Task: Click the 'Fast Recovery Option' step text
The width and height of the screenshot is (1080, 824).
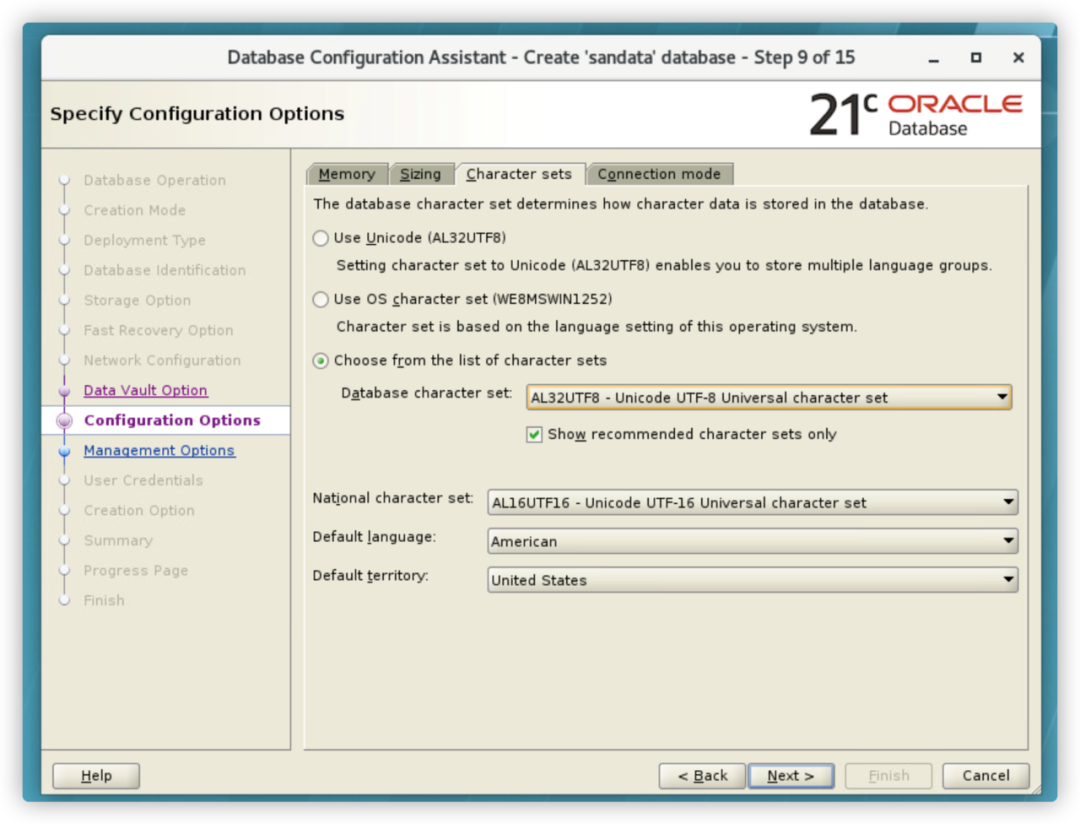Action: pos(158,331)
